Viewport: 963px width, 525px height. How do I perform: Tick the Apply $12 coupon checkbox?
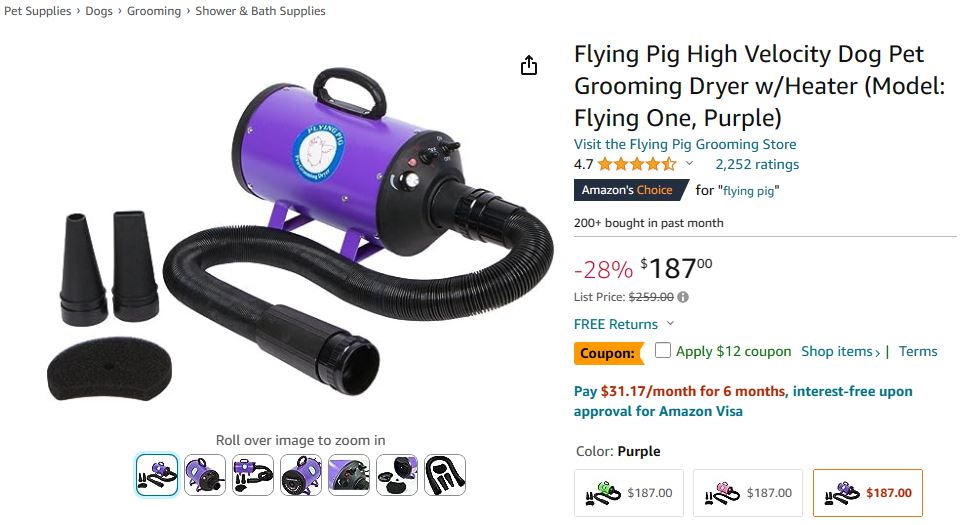[x=663, y=351]
